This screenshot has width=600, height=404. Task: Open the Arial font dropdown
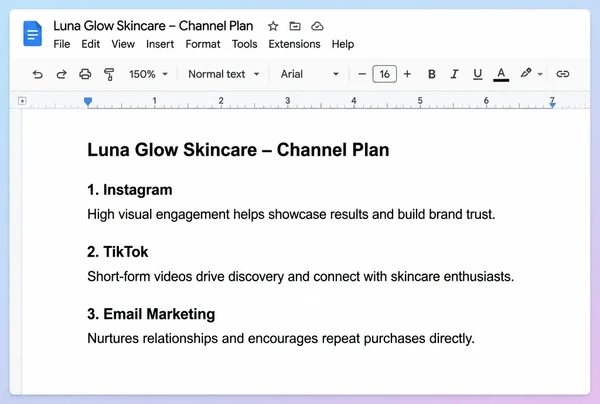310,74
